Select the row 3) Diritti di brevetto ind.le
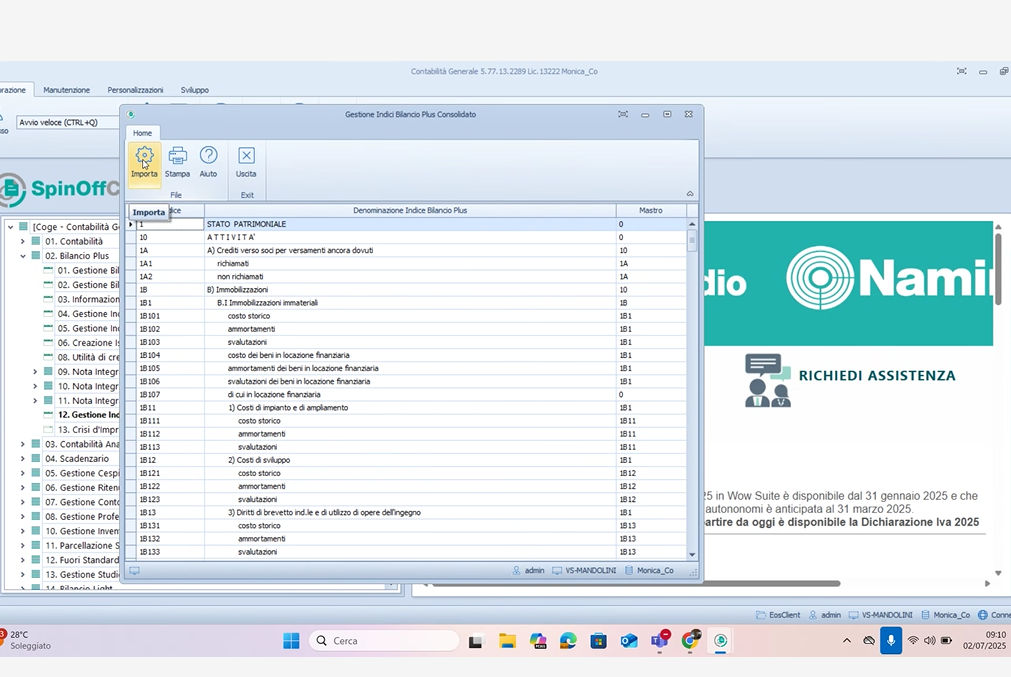This screenshot has width=1011, height=677. pyautogui.click(x=411, y=513)
